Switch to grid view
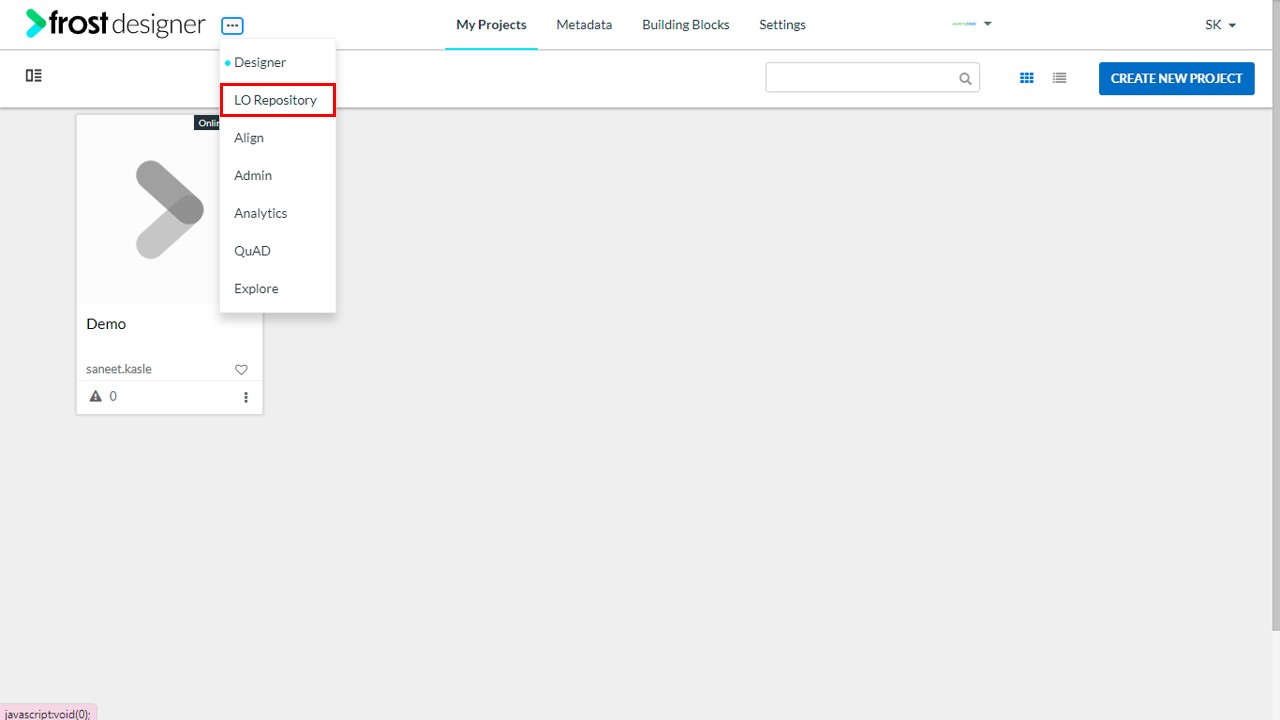 (x=1026, y=78)
